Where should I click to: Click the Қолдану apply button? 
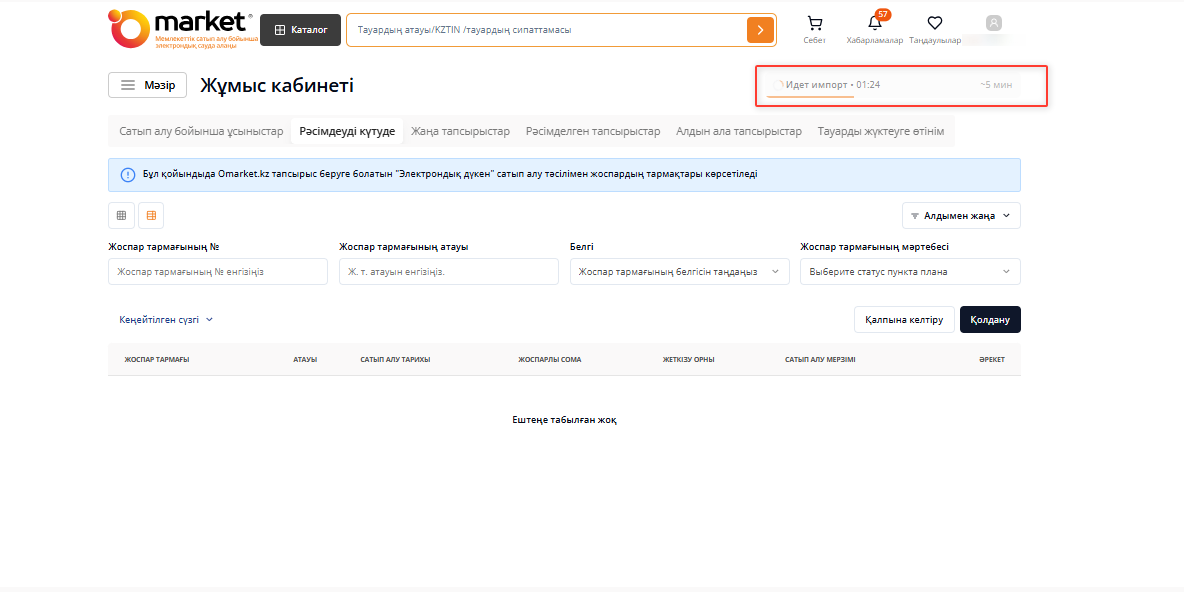[990, 319]
